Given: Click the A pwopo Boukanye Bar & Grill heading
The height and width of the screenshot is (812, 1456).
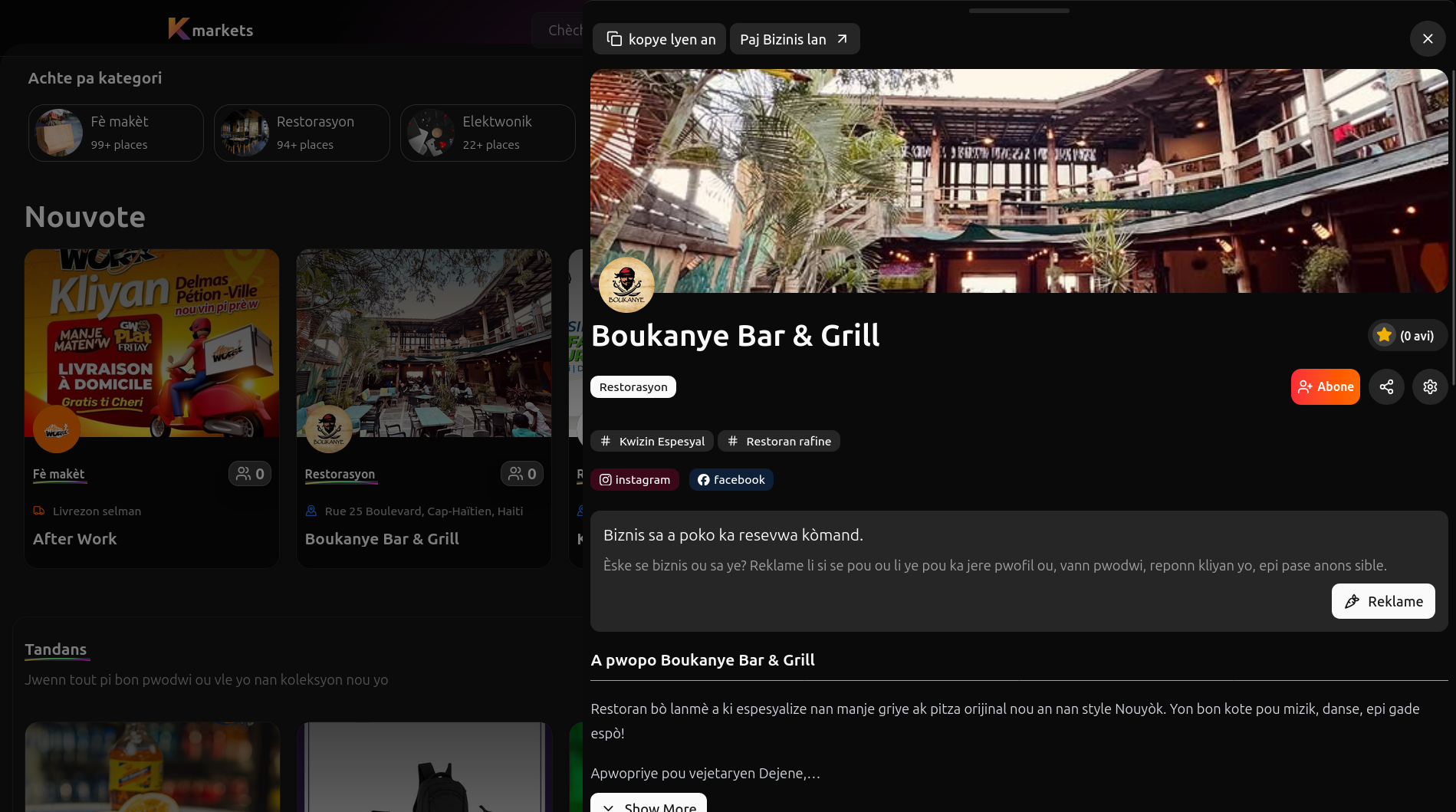Looking at the screenshot, I should click(703, 660).
